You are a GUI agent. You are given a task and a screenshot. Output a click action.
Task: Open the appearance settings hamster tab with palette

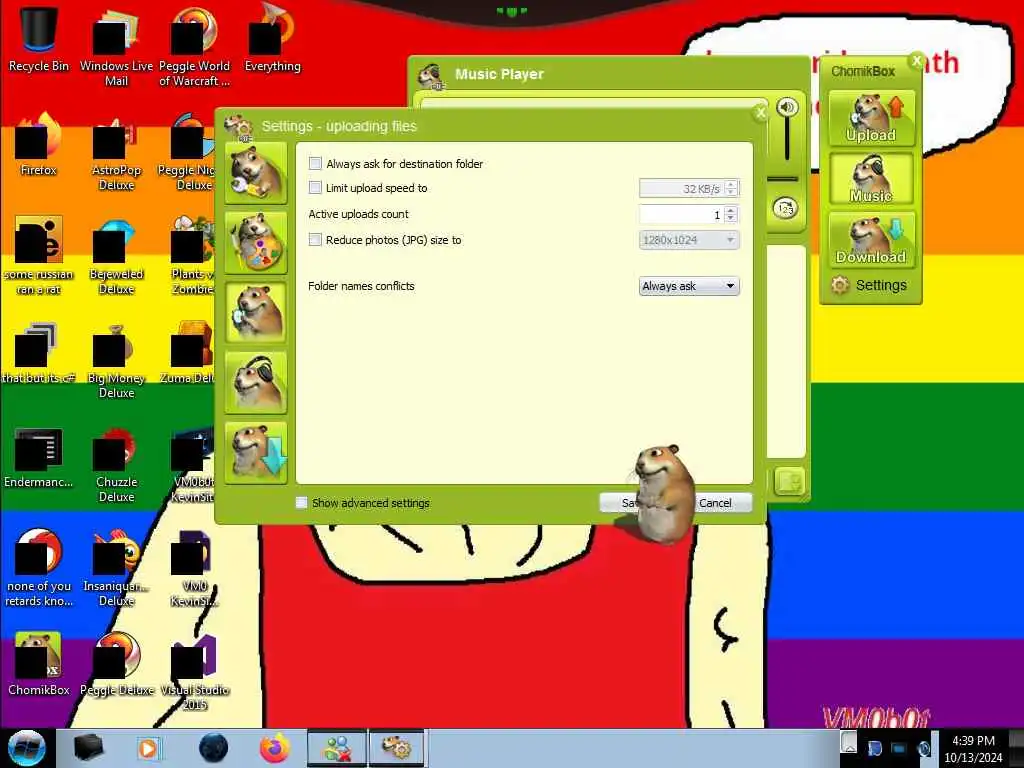coord(255,243)
